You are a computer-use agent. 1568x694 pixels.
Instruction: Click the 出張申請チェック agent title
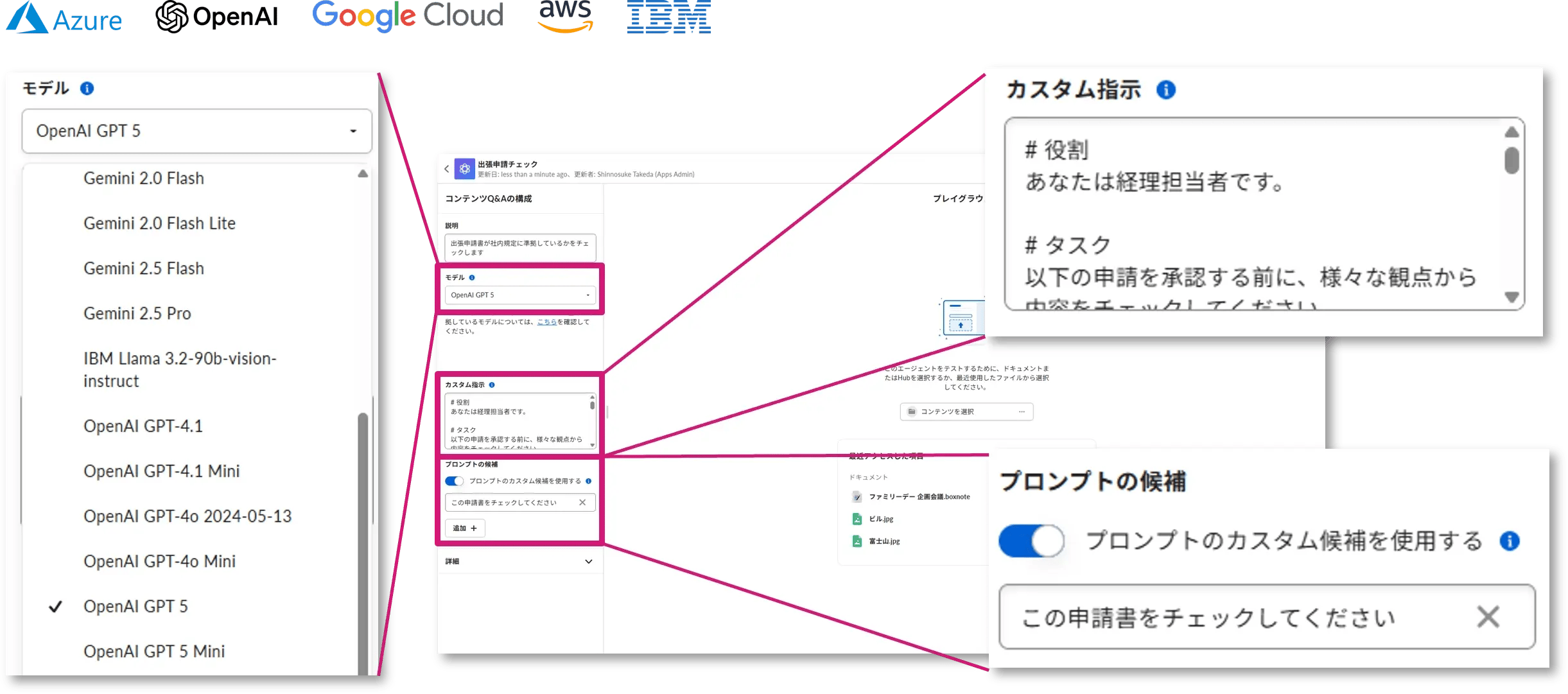tap(507, 164)
